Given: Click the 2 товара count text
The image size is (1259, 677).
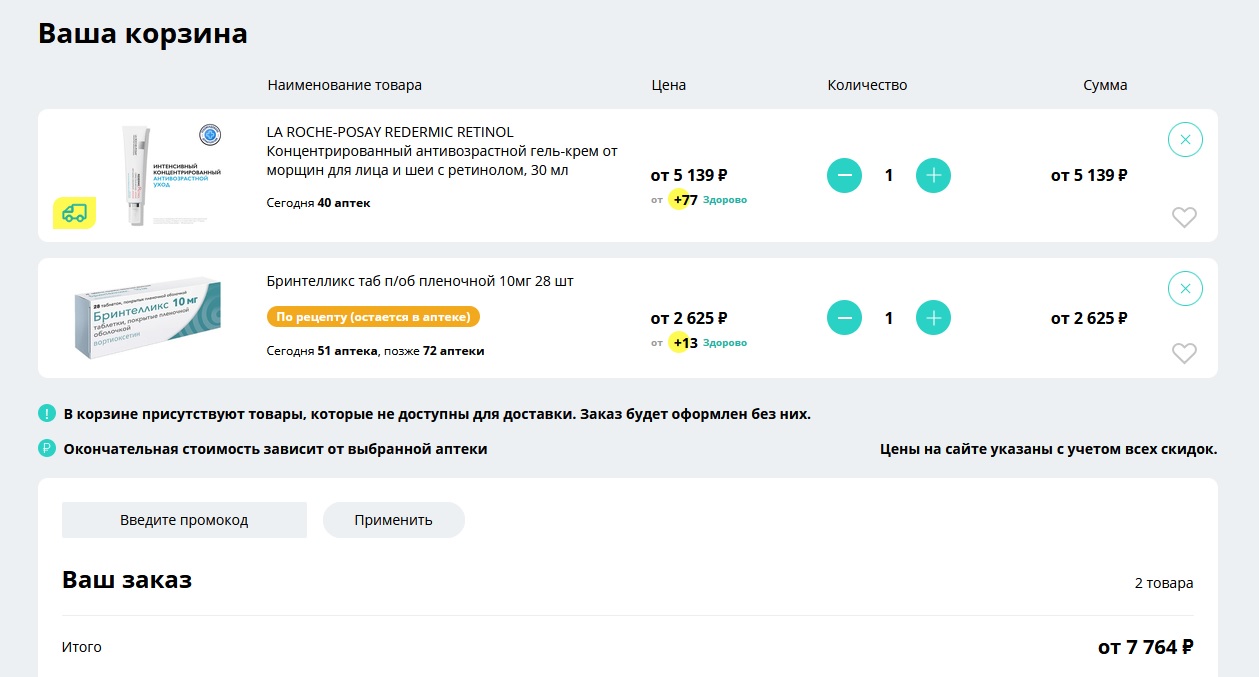Looking at the screenshot, I should point(1164,583).
